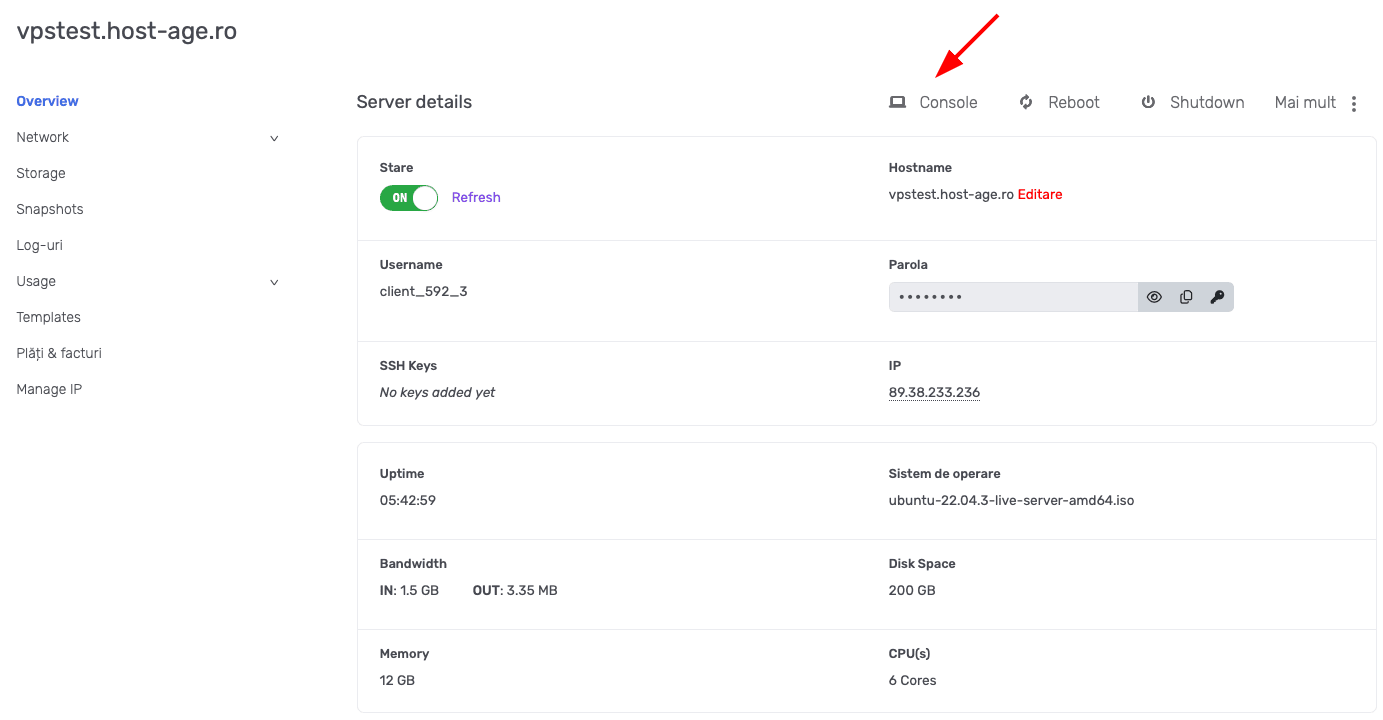The image size is (1383, 720).
Task: Open Log-uri from the sidebar
Action: pyautogui.click(x=40, y=245)
